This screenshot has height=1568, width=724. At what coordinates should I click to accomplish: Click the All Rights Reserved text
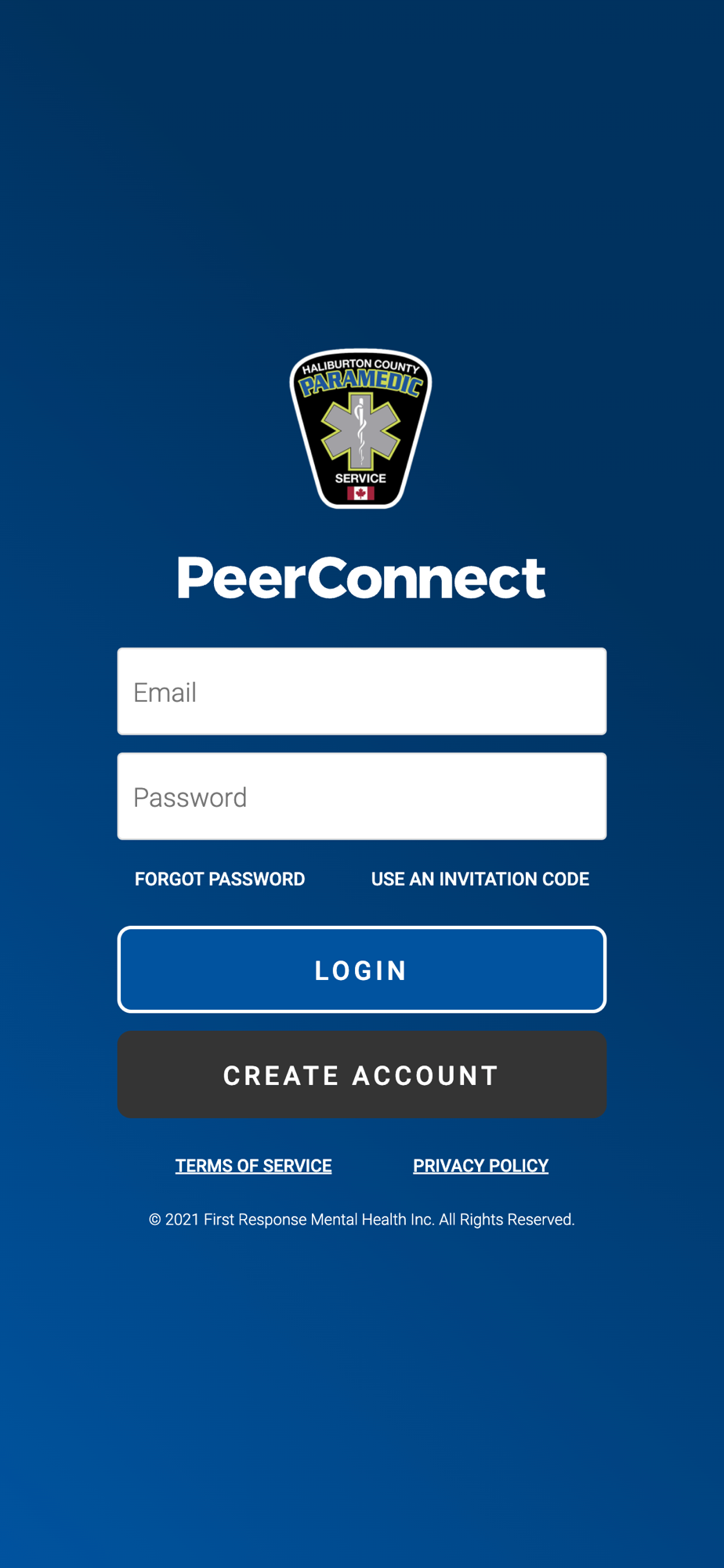pyautogui.click(x=507, y=1220)
